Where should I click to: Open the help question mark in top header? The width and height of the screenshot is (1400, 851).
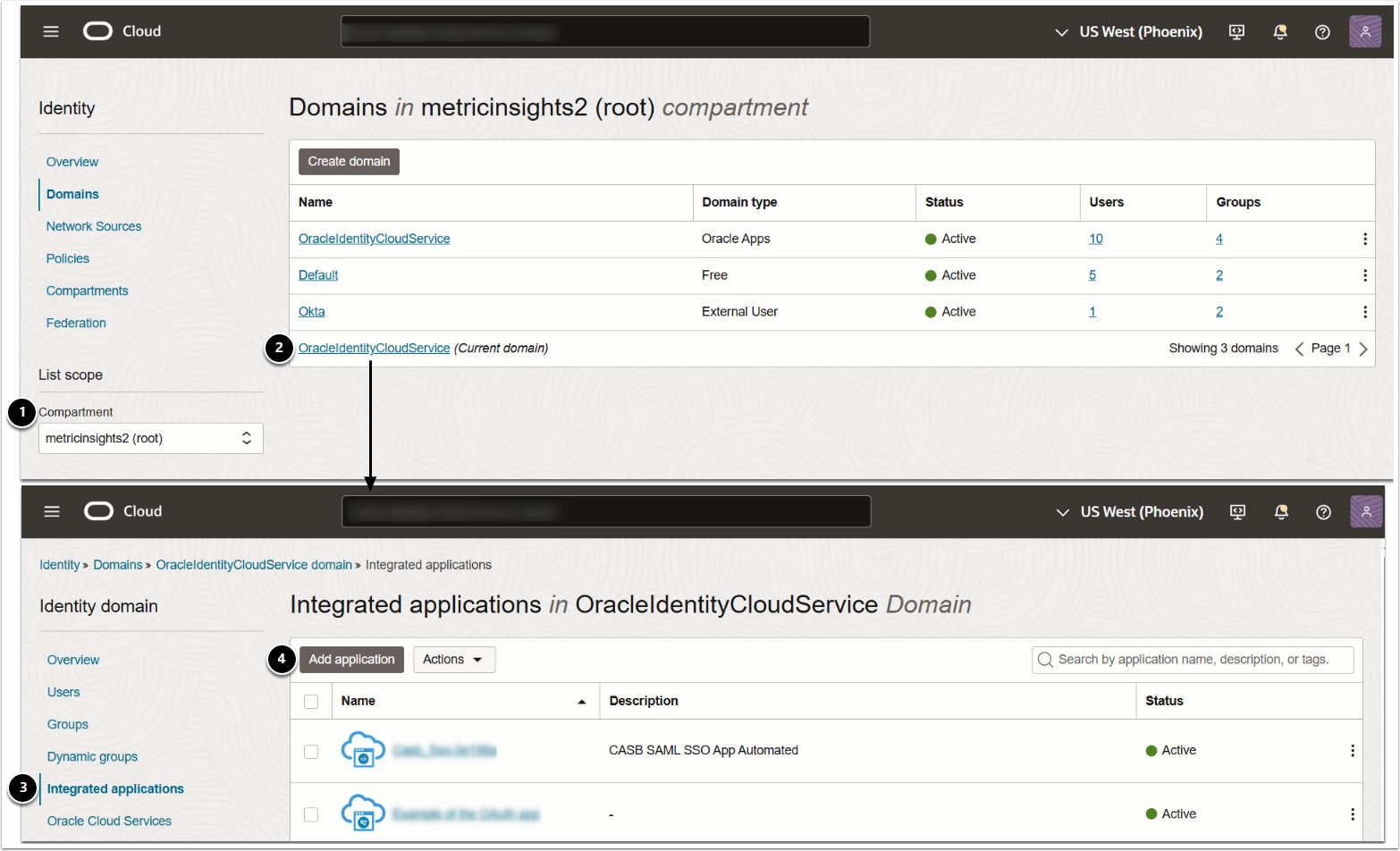coord(1322,32)
